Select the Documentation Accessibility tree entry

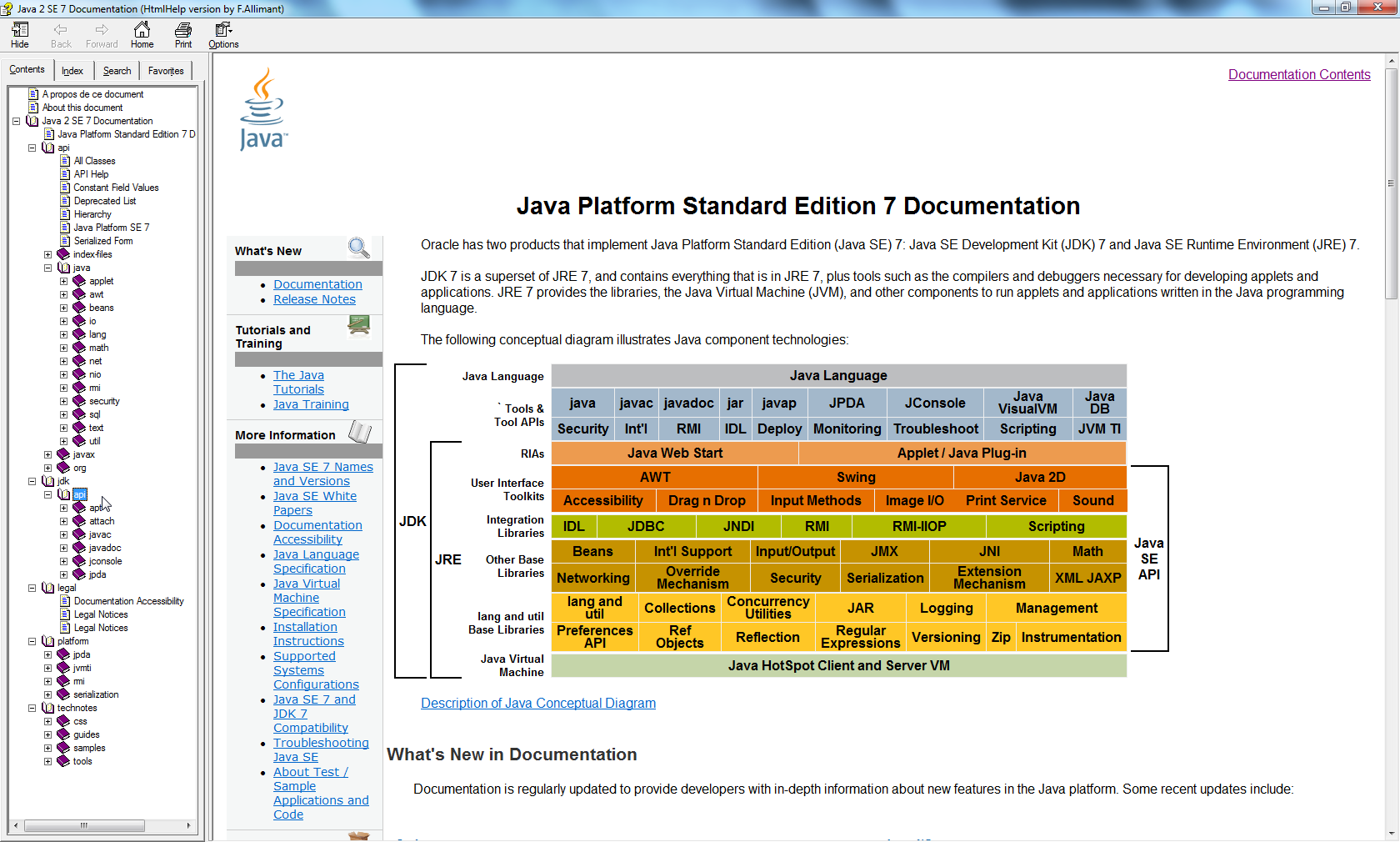coord(128,601)
